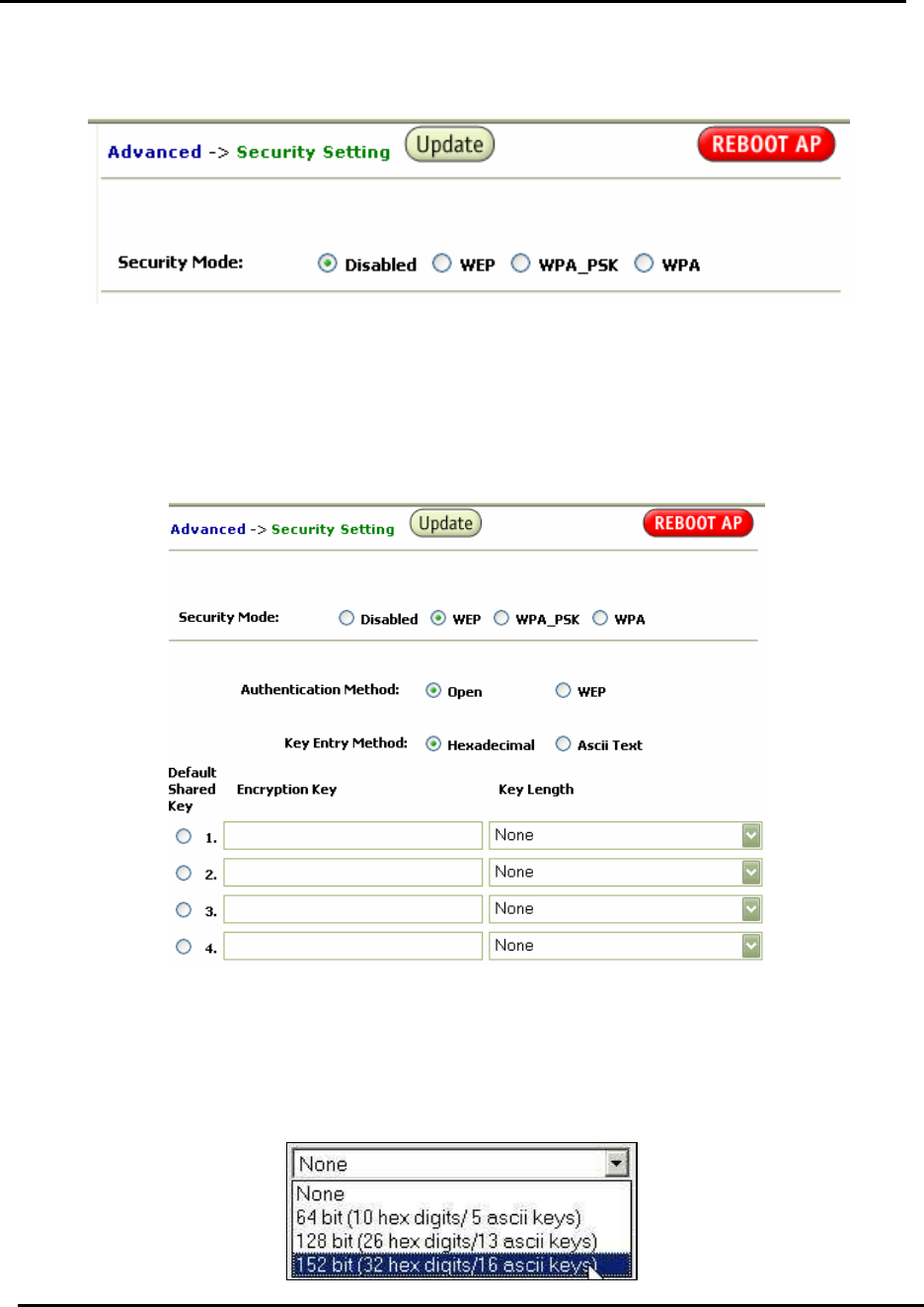
Task: Choose 64 bit (10 hex digits) option
Action: pos(461,1217)
